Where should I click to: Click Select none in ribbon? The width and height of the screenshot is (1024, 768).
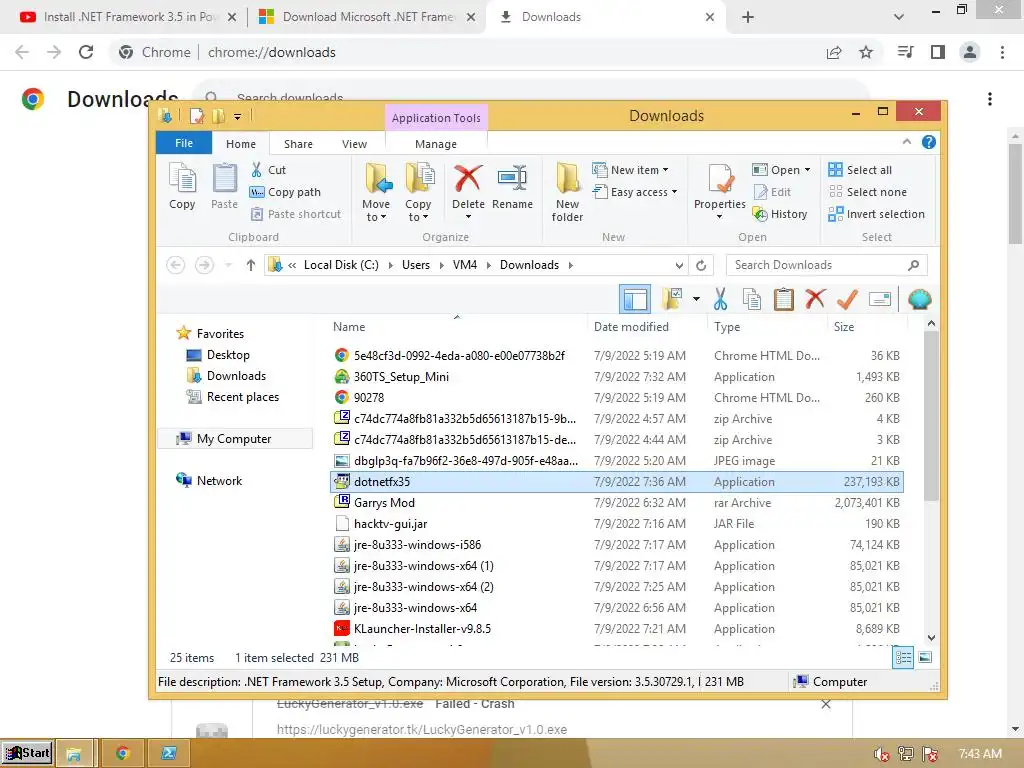[x=868, y=192]
